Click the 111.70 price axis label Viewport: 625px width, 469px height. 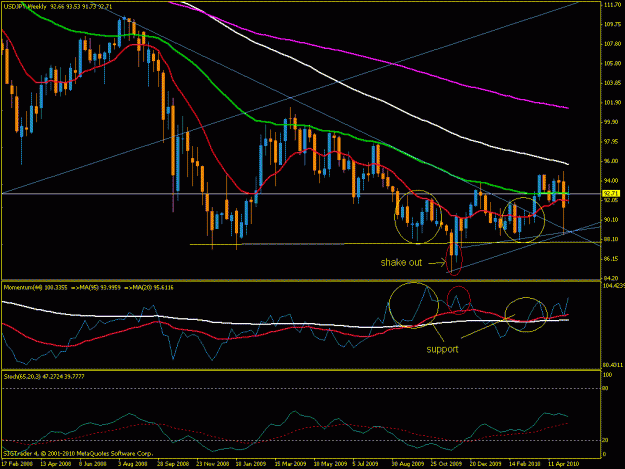point(612,5)
